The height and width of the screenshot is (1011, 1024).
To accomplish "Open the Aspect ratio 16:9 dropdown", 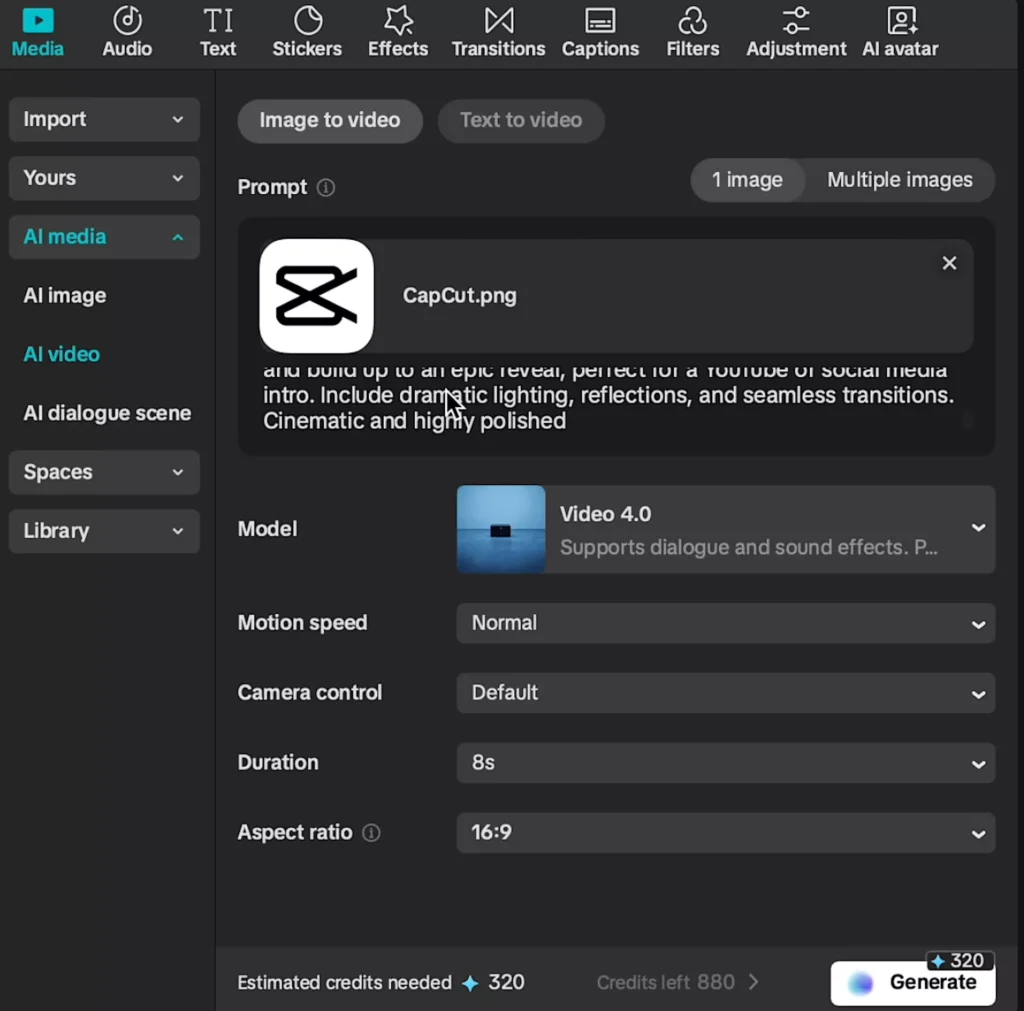I will click(725, 833).
